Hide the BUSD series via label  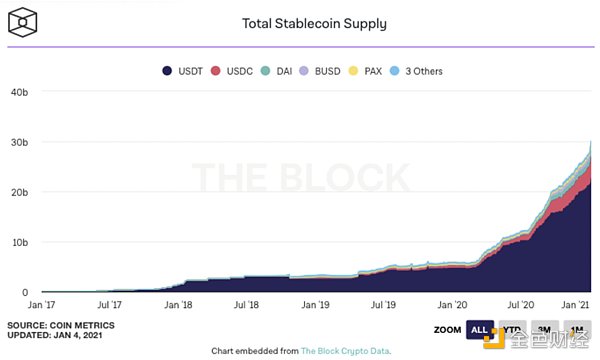328,71
